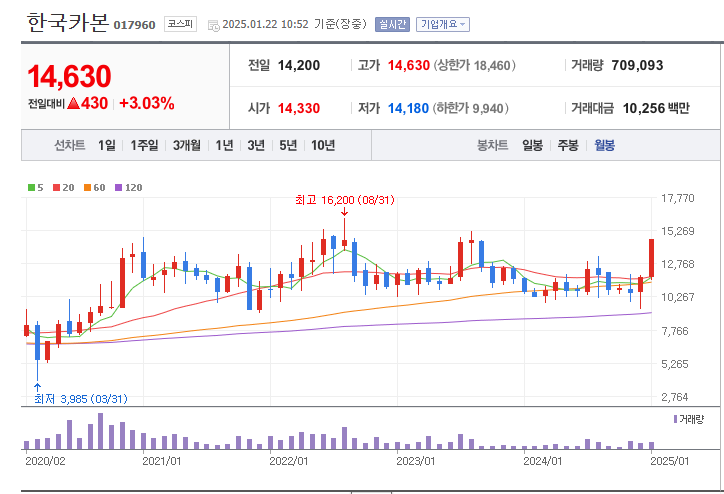The height and width of the screenshot is (494, 724).
Task: Show the 10년 line chart
Action: point(323,145)
